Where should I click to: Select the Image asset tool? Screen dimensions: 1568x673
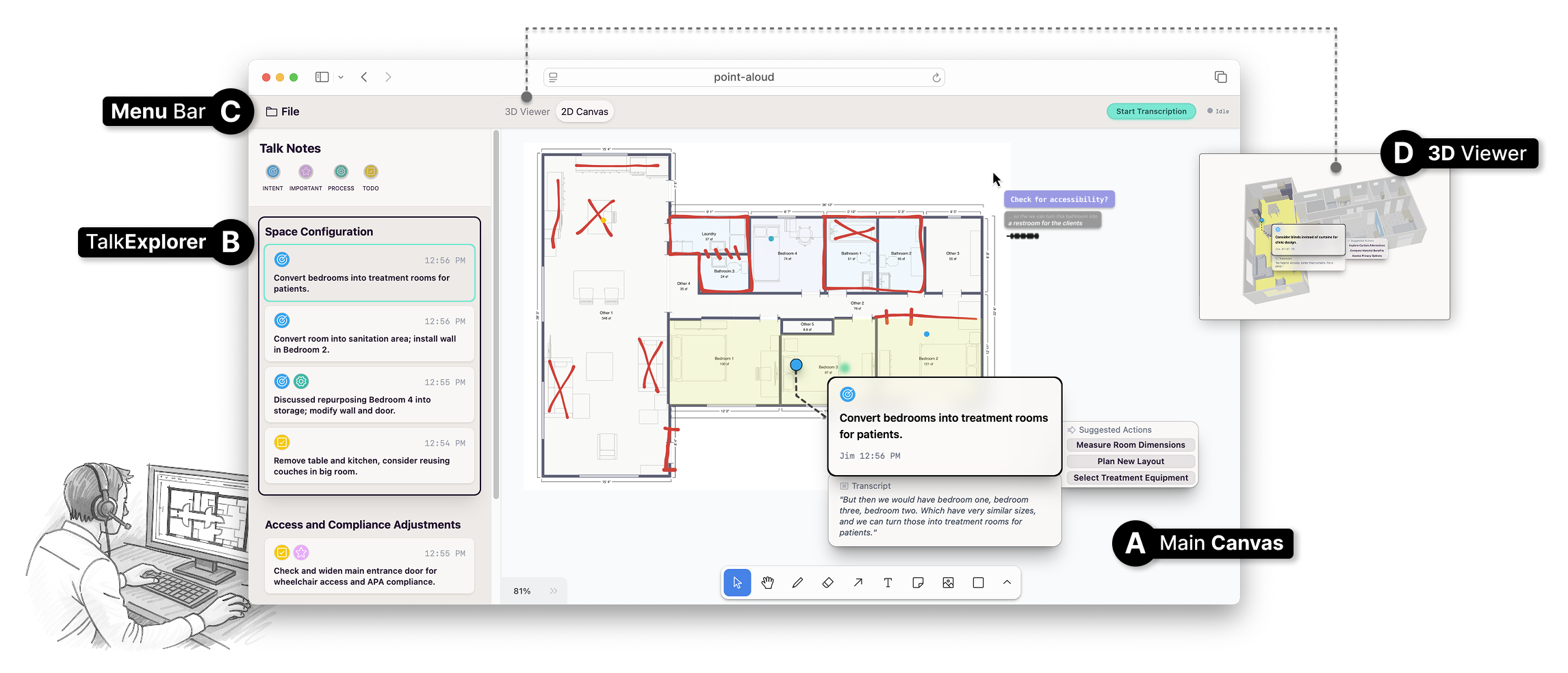point(948,583)
